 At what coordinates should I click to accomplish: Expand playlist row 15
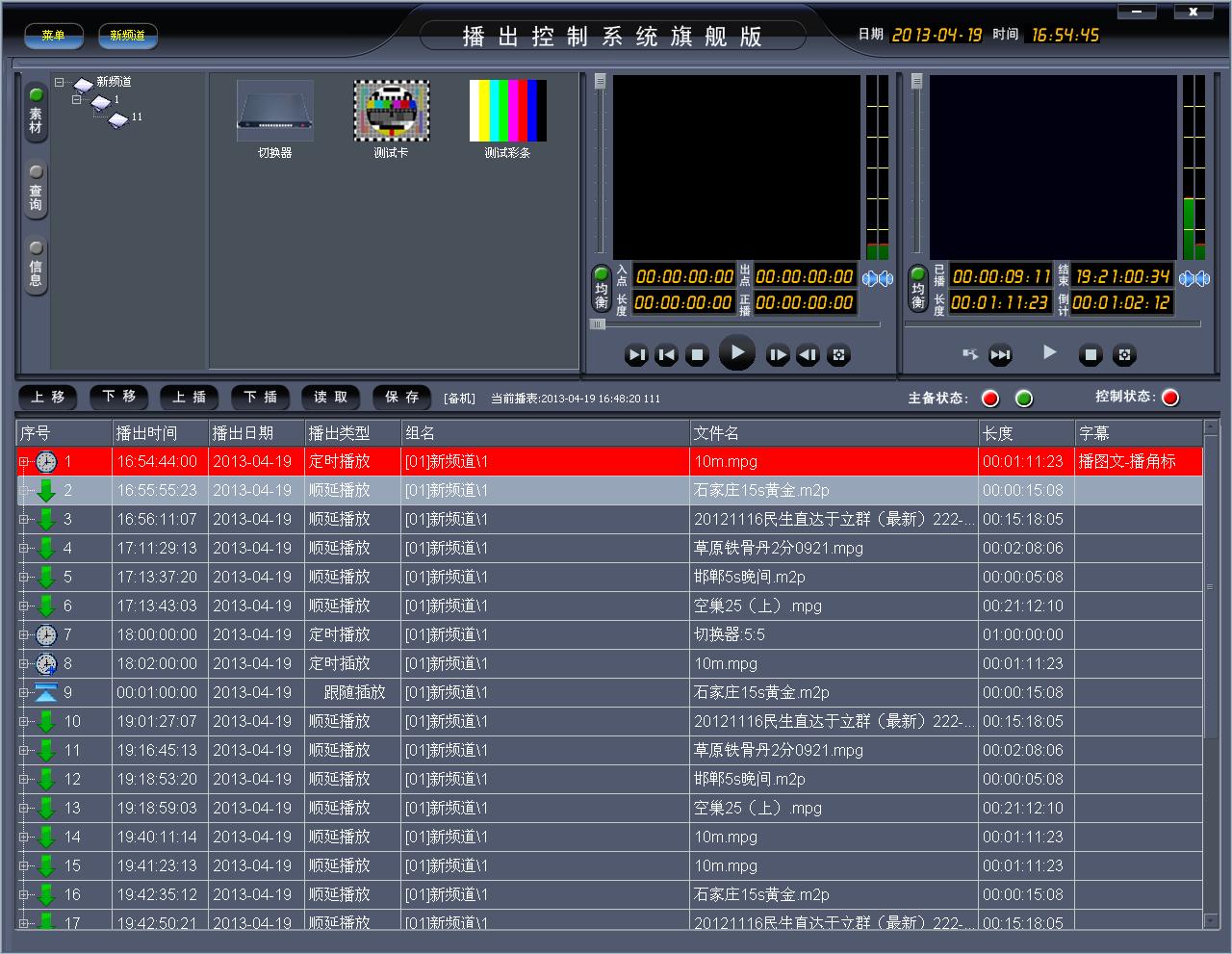click(x=24, y=866)
